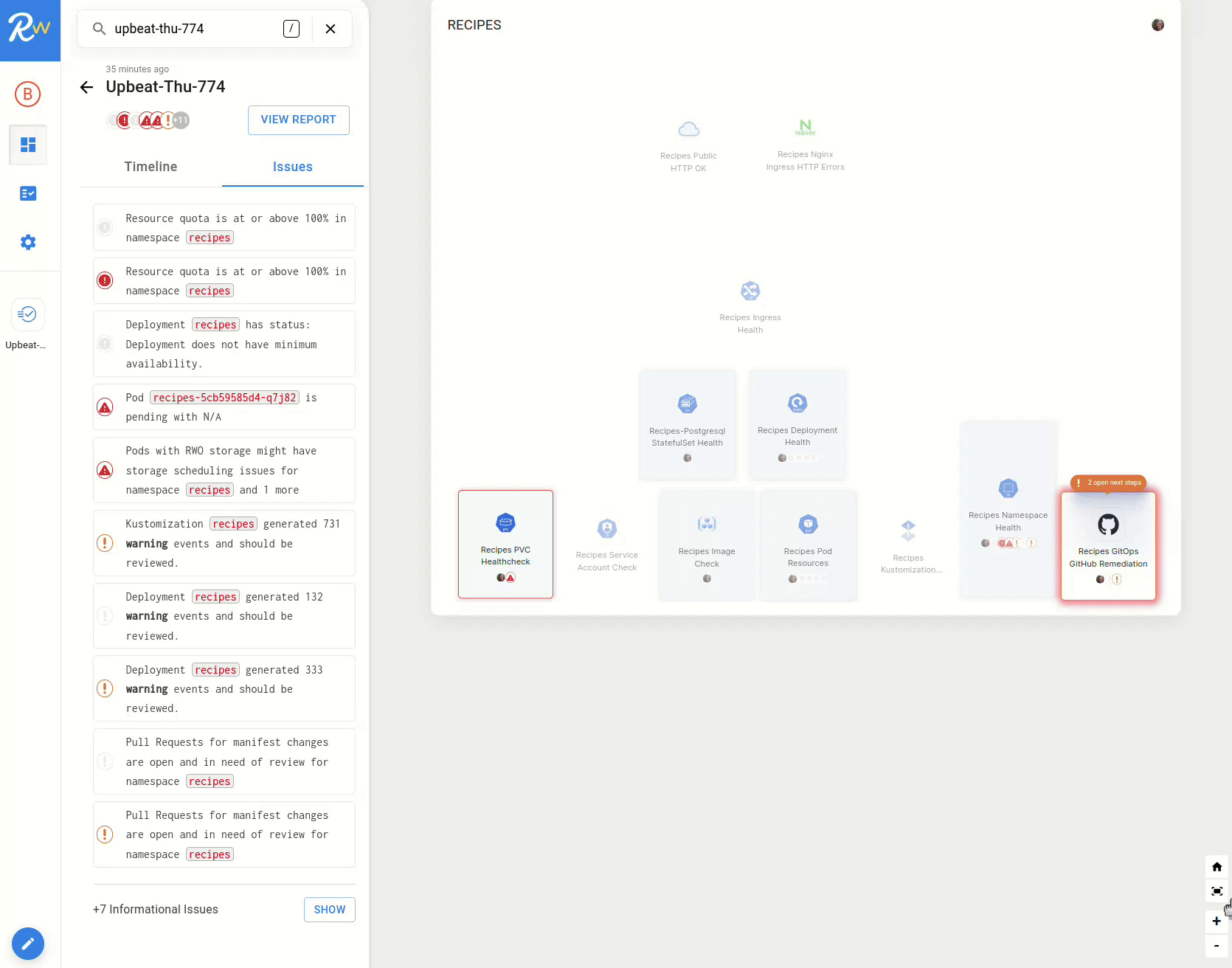The height and width of the screenshot is (968, 1232).
Task: Open the dashboard grid icon in sidebar
Action: pos(28,145)
